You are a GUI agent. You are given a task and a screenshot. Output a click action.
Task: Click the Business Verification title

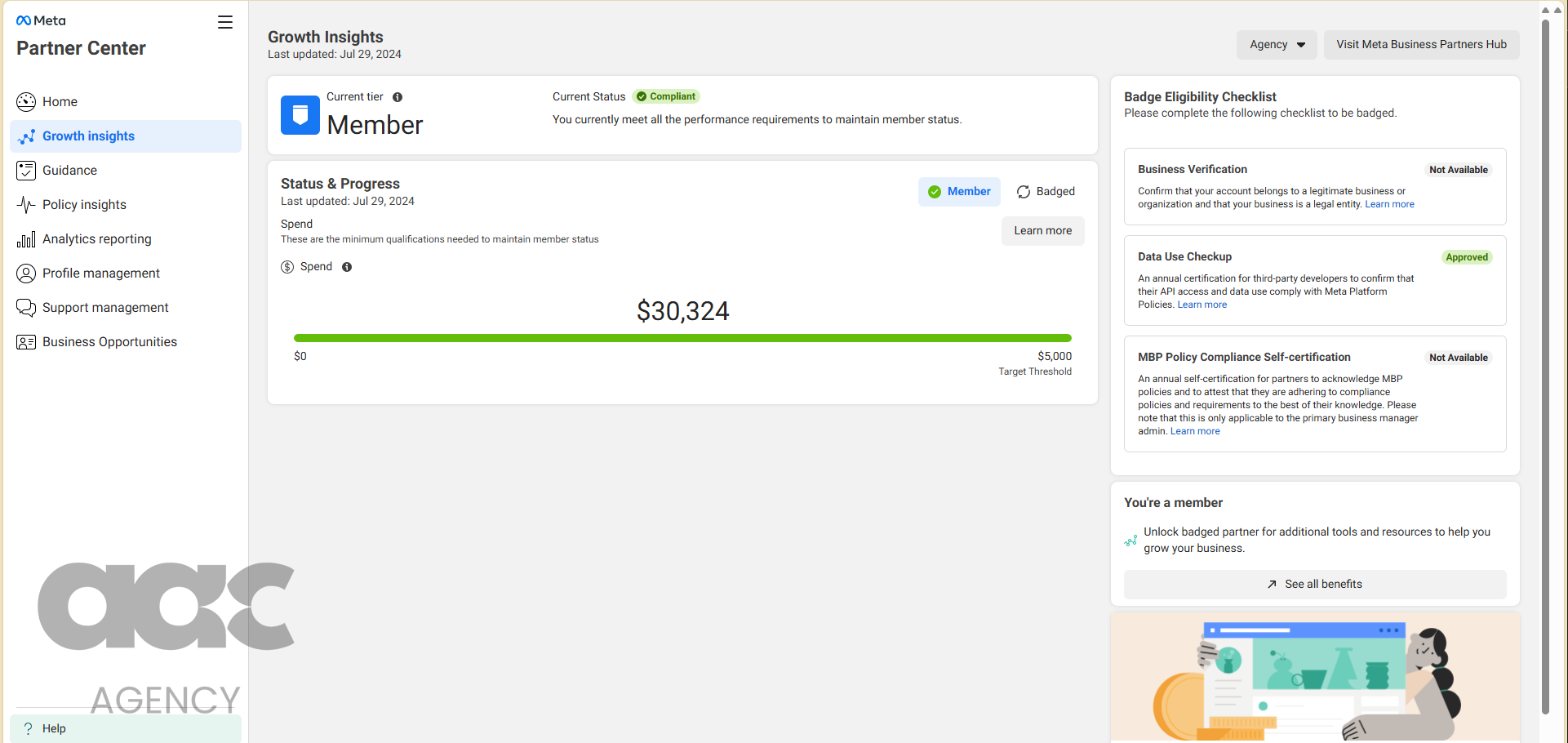click(1193, 169)
